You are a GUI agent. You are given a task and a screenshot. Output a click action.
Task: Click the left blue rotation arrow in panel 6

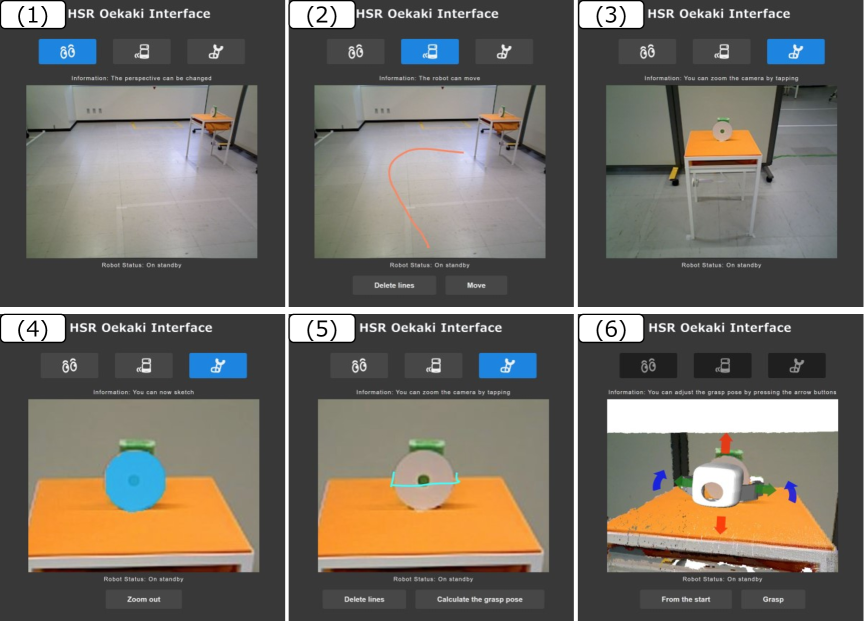pos(660,480)
